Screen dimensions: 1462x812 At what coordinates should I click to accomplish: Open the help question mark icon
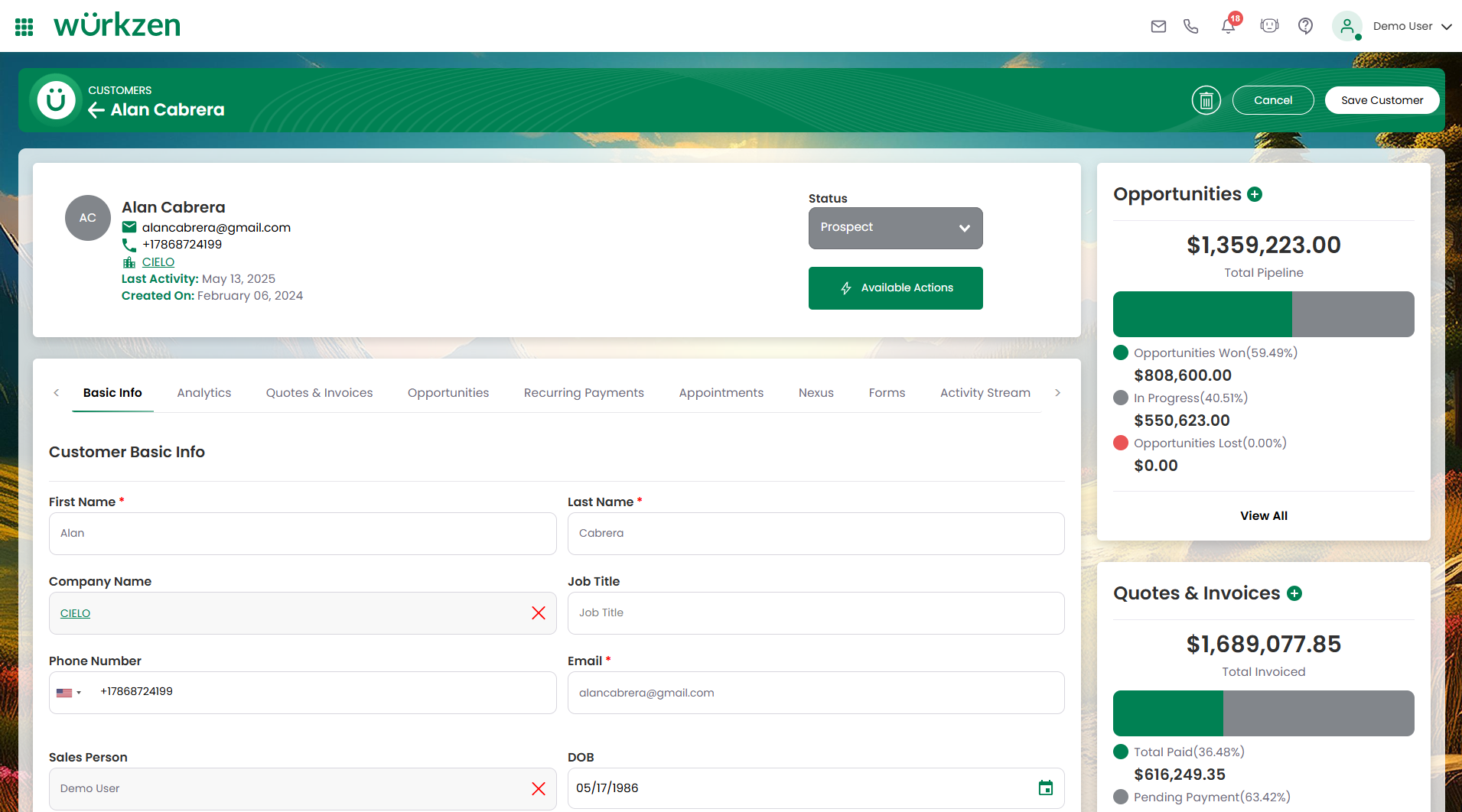click(x=1305, y=27)
